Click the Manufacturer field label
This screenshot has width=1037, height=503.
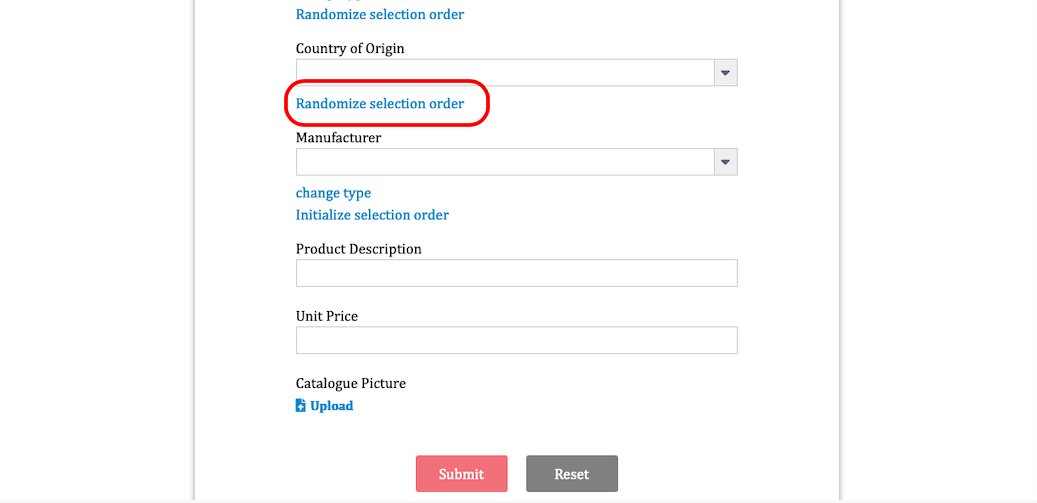pos(338,137)
